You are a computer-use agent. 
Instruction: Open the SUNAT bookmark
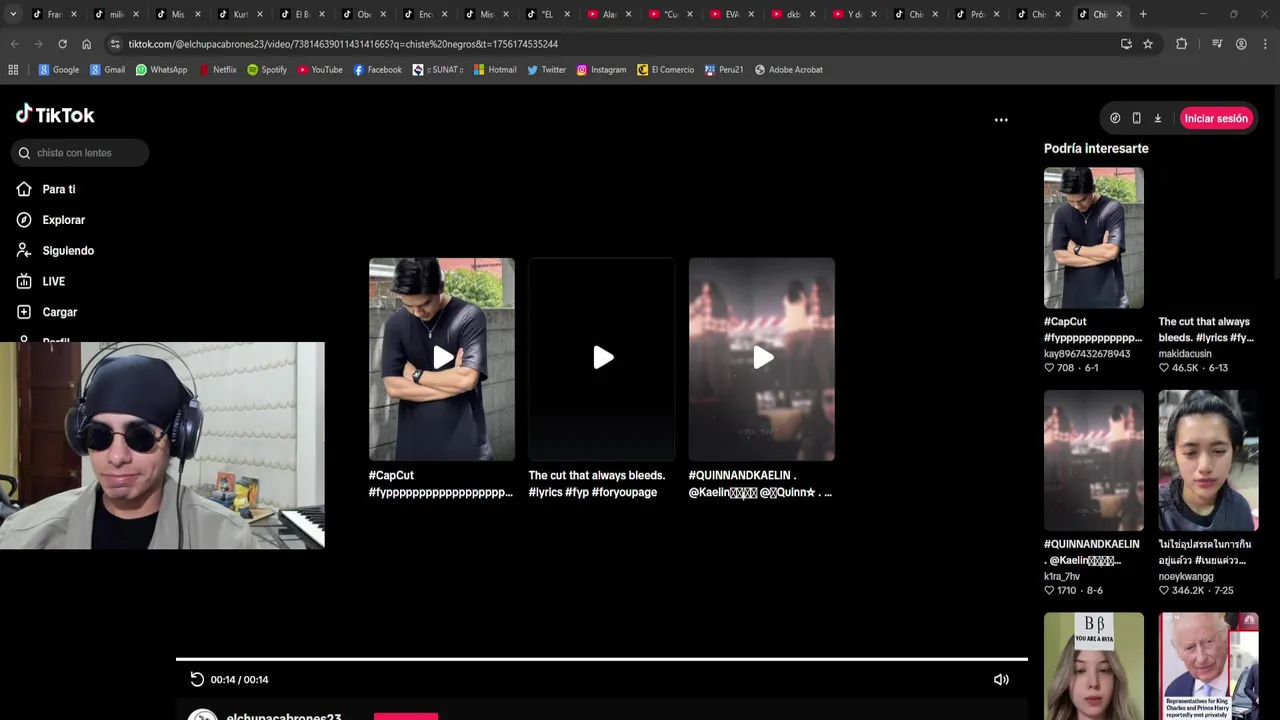pyautogui.click(x=438, y=70)
